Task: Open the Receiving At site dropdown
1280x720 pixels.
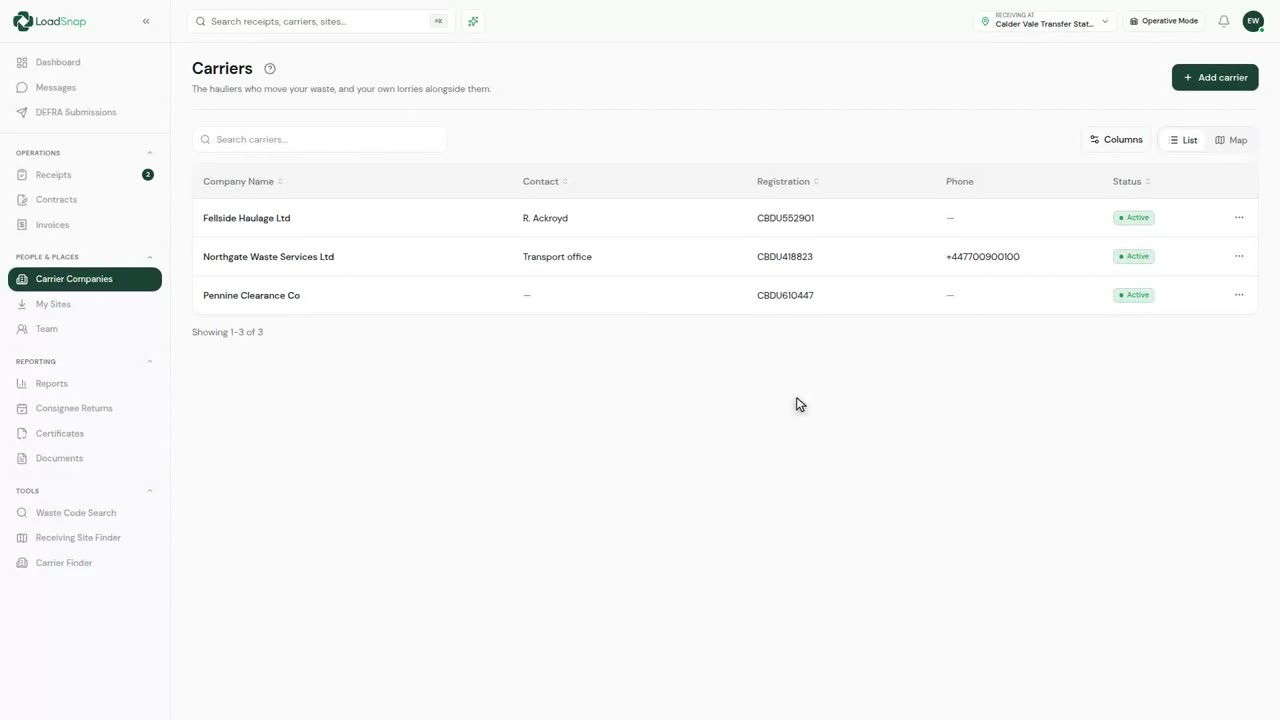Action: [x=1045, y=21]
